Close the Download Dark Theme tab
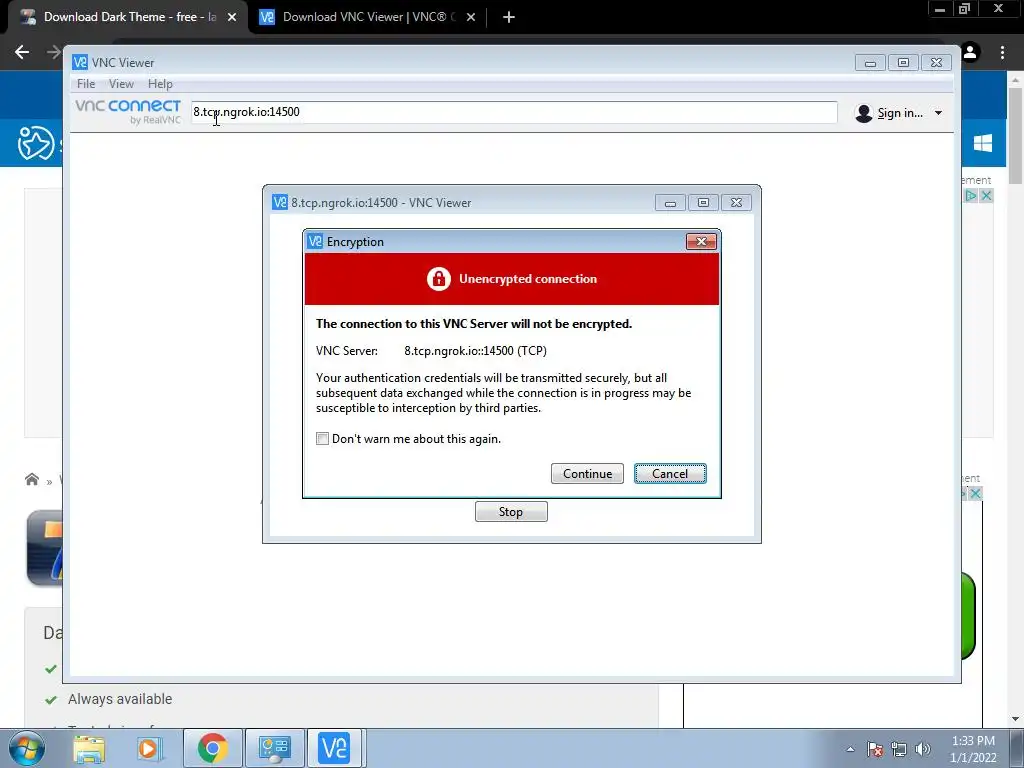This screenshot has width=1024, height=768. (x=232, y=17)
